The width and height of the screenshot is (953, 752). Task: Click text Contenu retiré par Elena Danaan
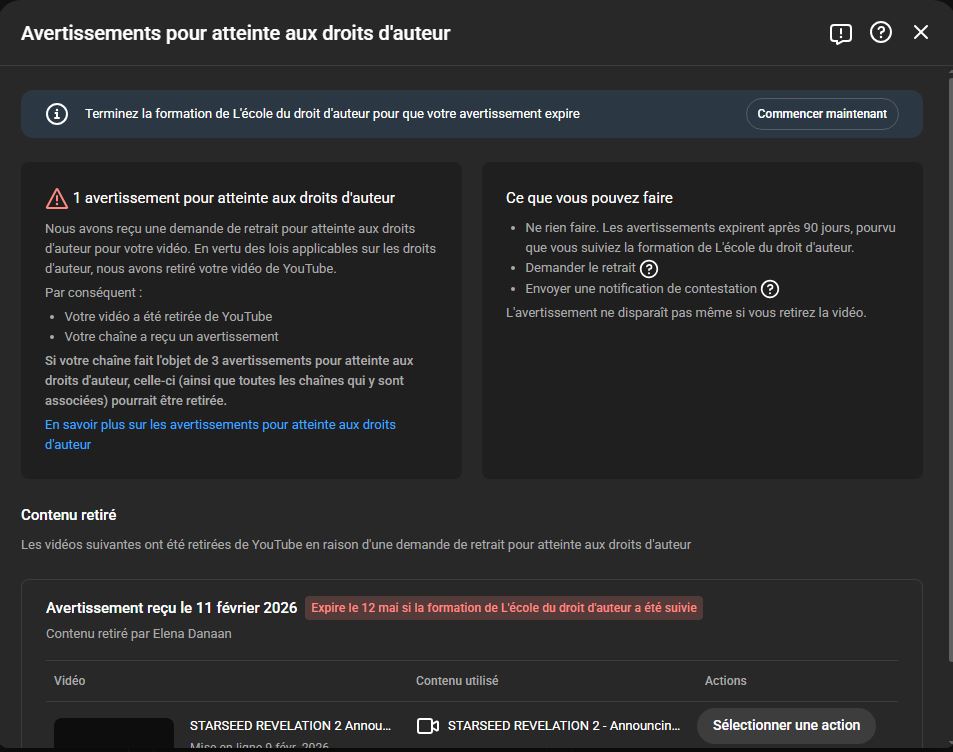click(139, 633)
